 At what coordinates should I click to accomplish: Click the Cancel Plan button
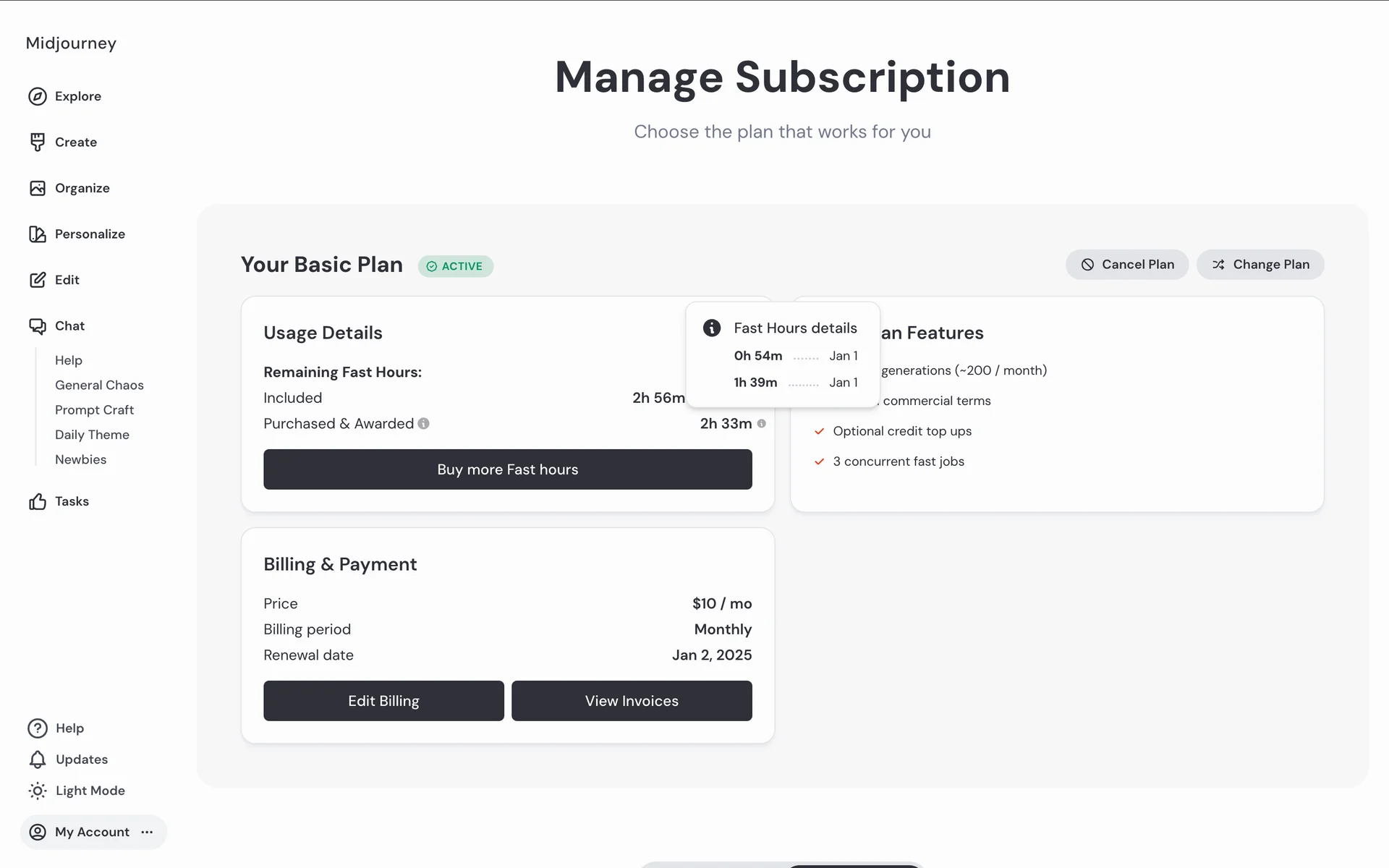pos(1126,265)
